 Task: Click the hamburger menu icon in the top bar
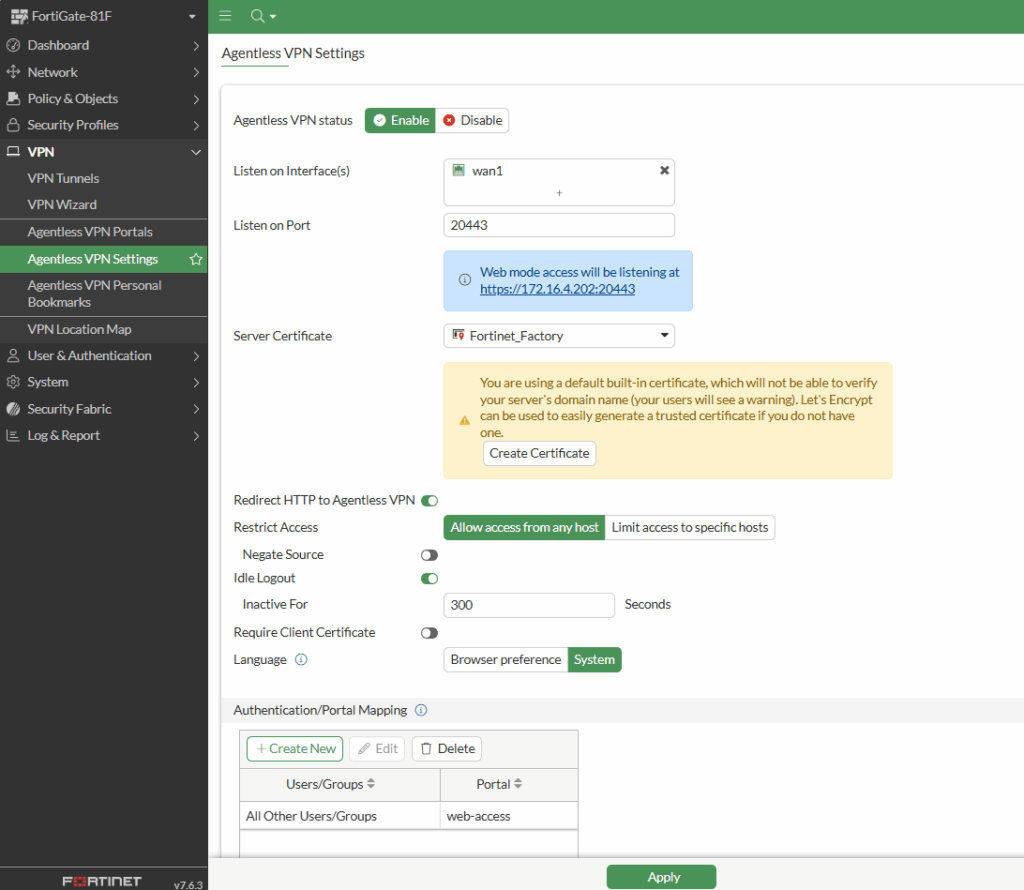click(224, 16)
